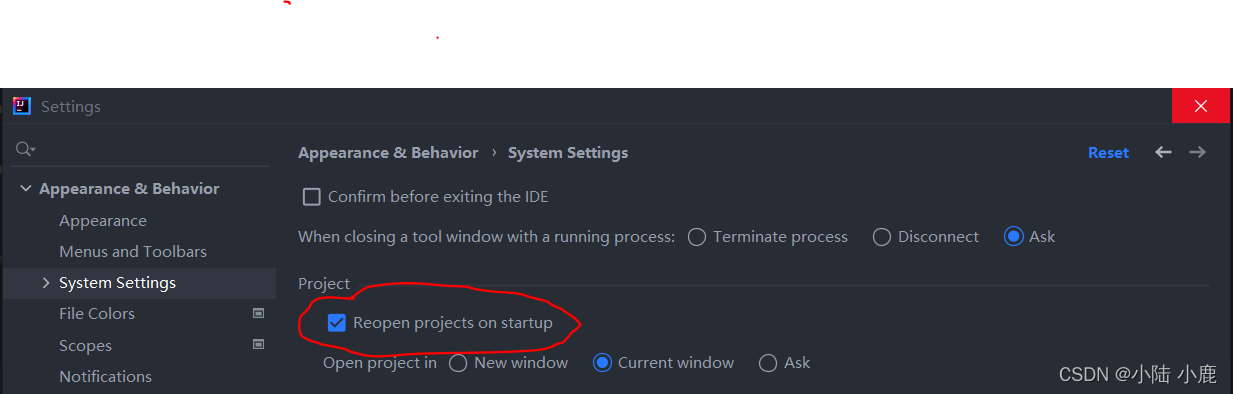Click the project-level icon beside File Colors
The width and height of the screenshot is (1233, 394).
click(x=259, y=313)
